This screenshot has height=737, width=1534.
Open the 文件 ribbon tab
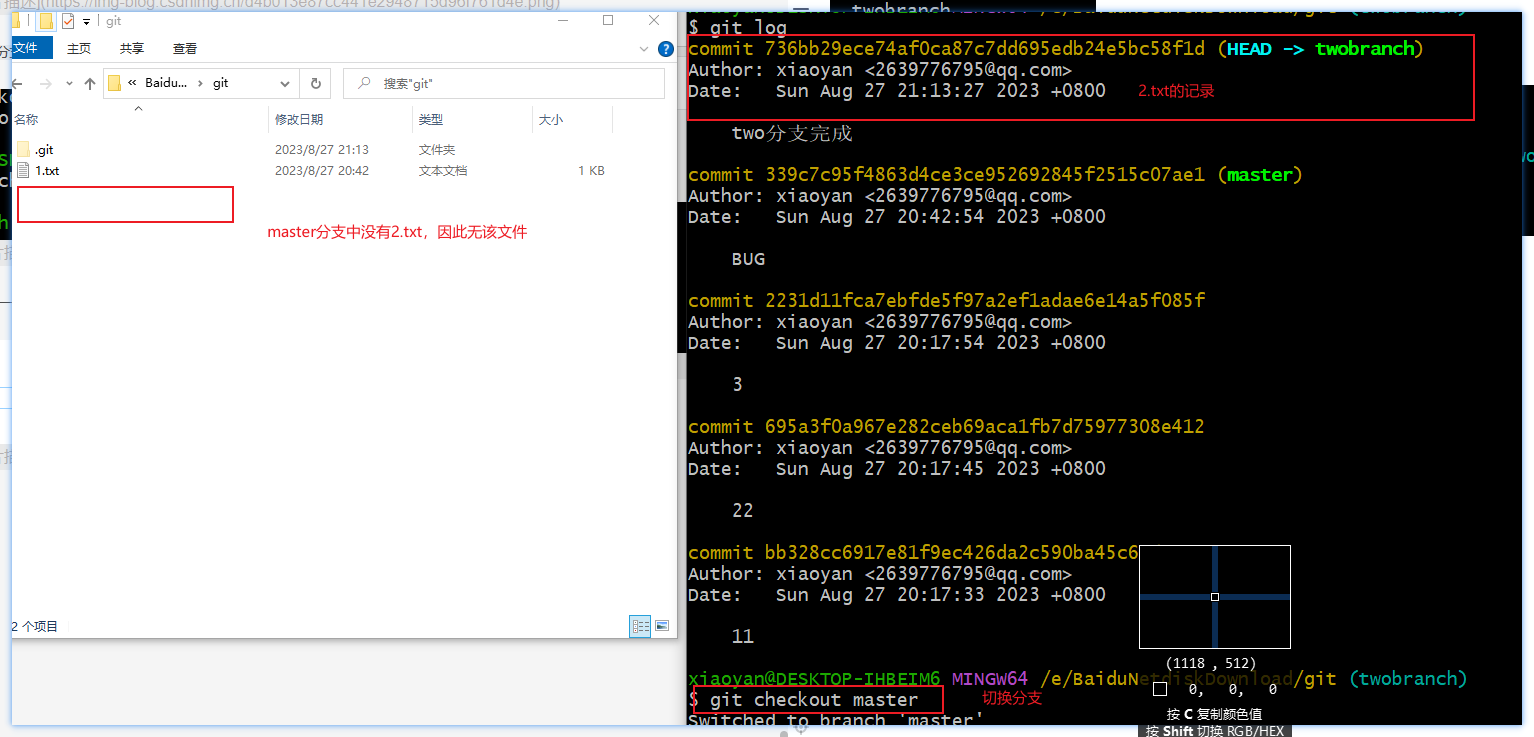point(26,48)
